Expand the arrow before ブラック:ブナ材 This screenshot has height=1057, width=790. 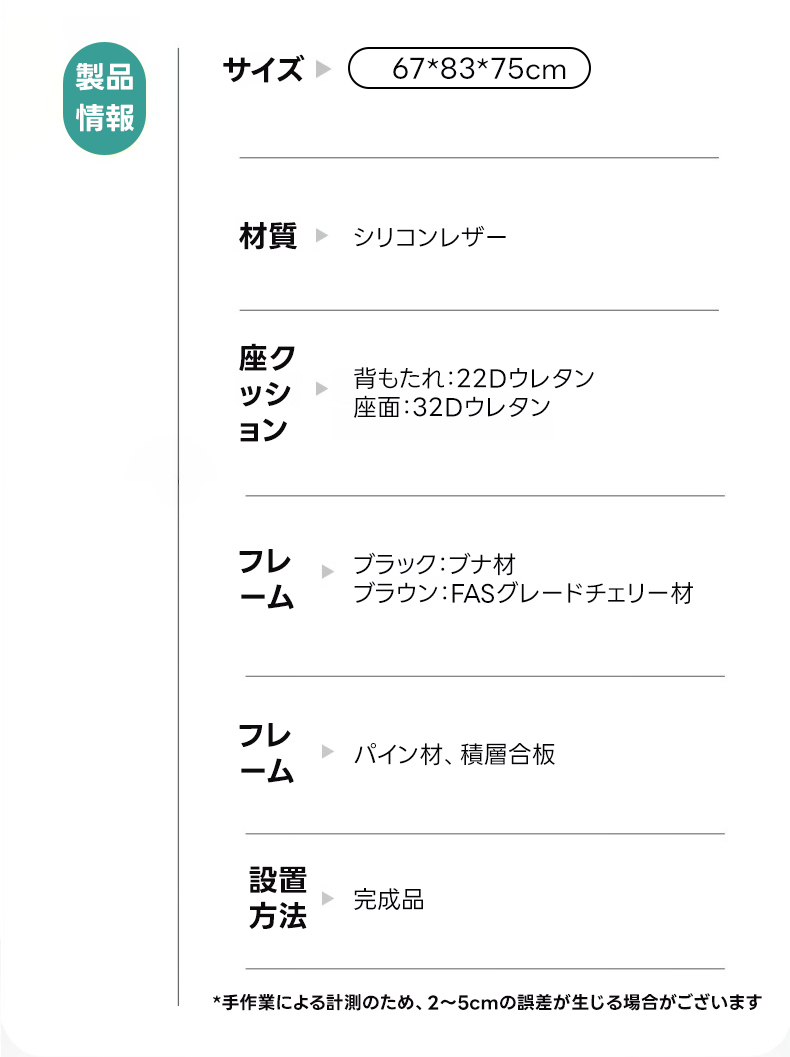(327, 572)
